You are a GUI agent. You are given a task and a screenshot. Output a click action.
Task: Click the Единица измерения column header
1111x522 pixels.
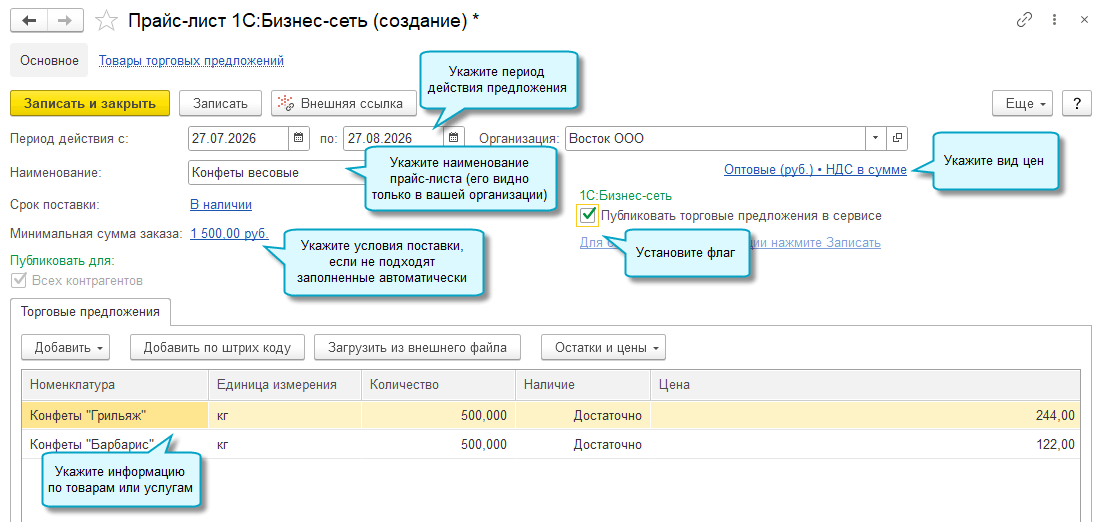[285, 385]
